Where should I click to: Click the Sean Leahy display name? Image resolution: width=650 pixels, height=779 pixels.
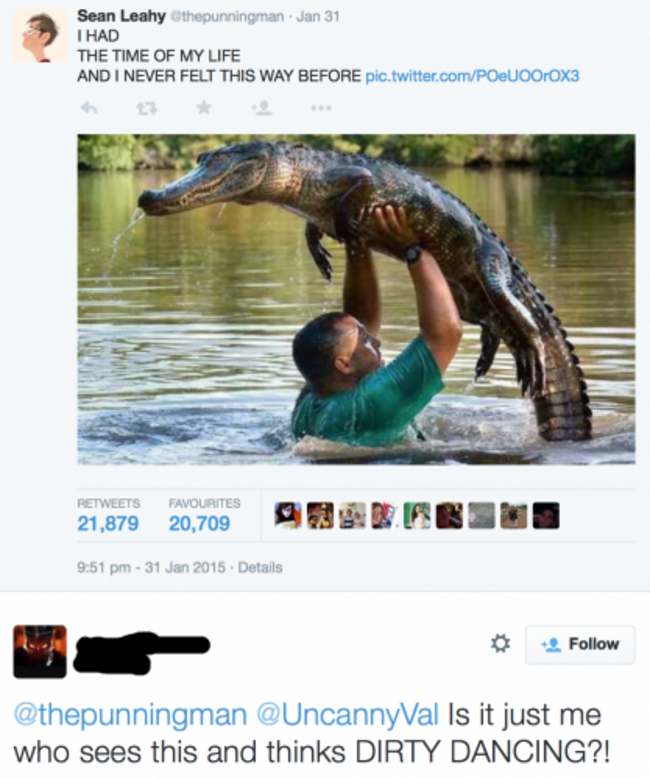click(x=121, y=16)
